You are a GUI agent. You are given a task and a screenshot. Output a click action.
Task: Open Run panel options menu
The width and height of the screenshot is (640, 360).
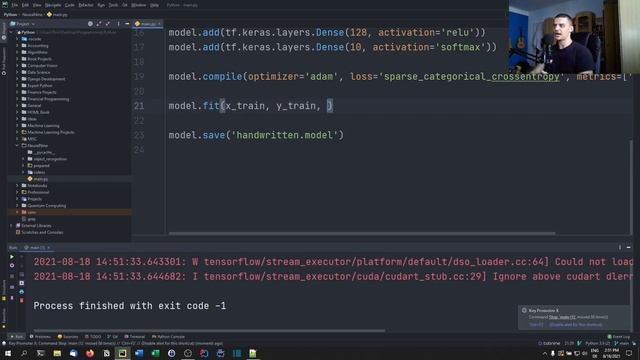point(620,247)
